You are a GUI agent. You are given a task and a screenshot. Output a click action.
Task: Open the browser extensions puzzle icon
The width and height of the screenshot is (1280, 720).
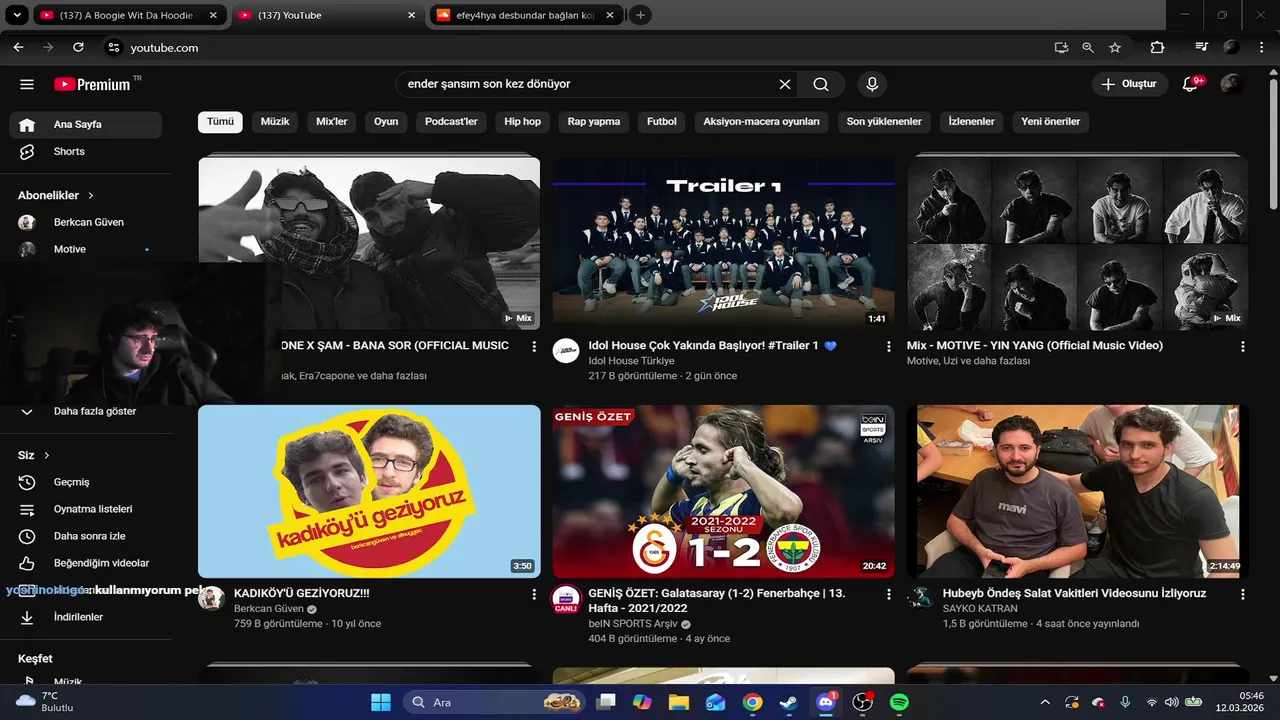[1157, 47]
